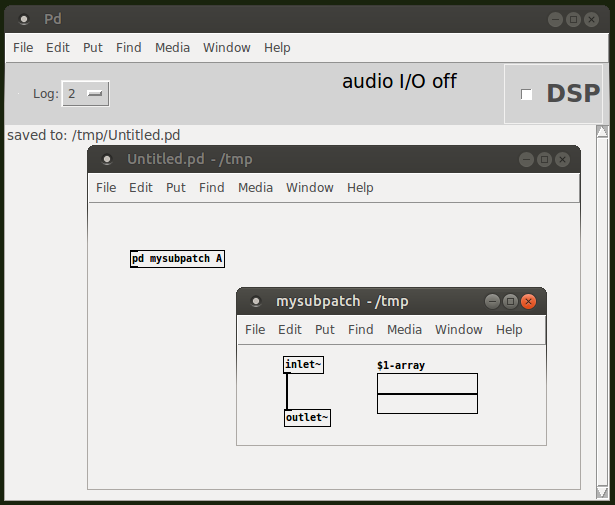The height and width of the screenshot is (505, 615).
Task: Close the Untitled.pd window
Action: 562,159
